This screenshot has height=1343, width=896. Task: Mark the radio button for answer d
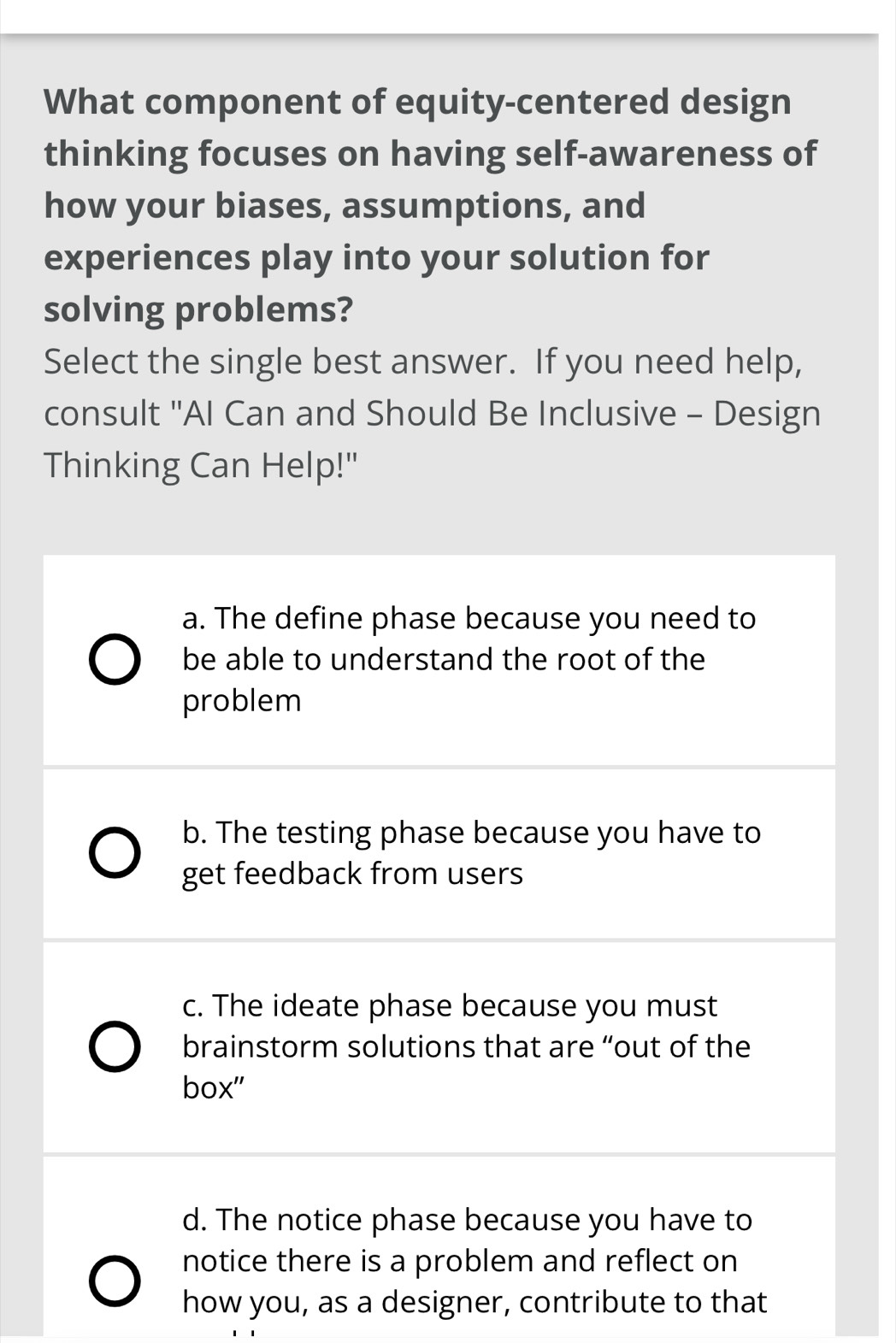click(x=114, y=1260)
